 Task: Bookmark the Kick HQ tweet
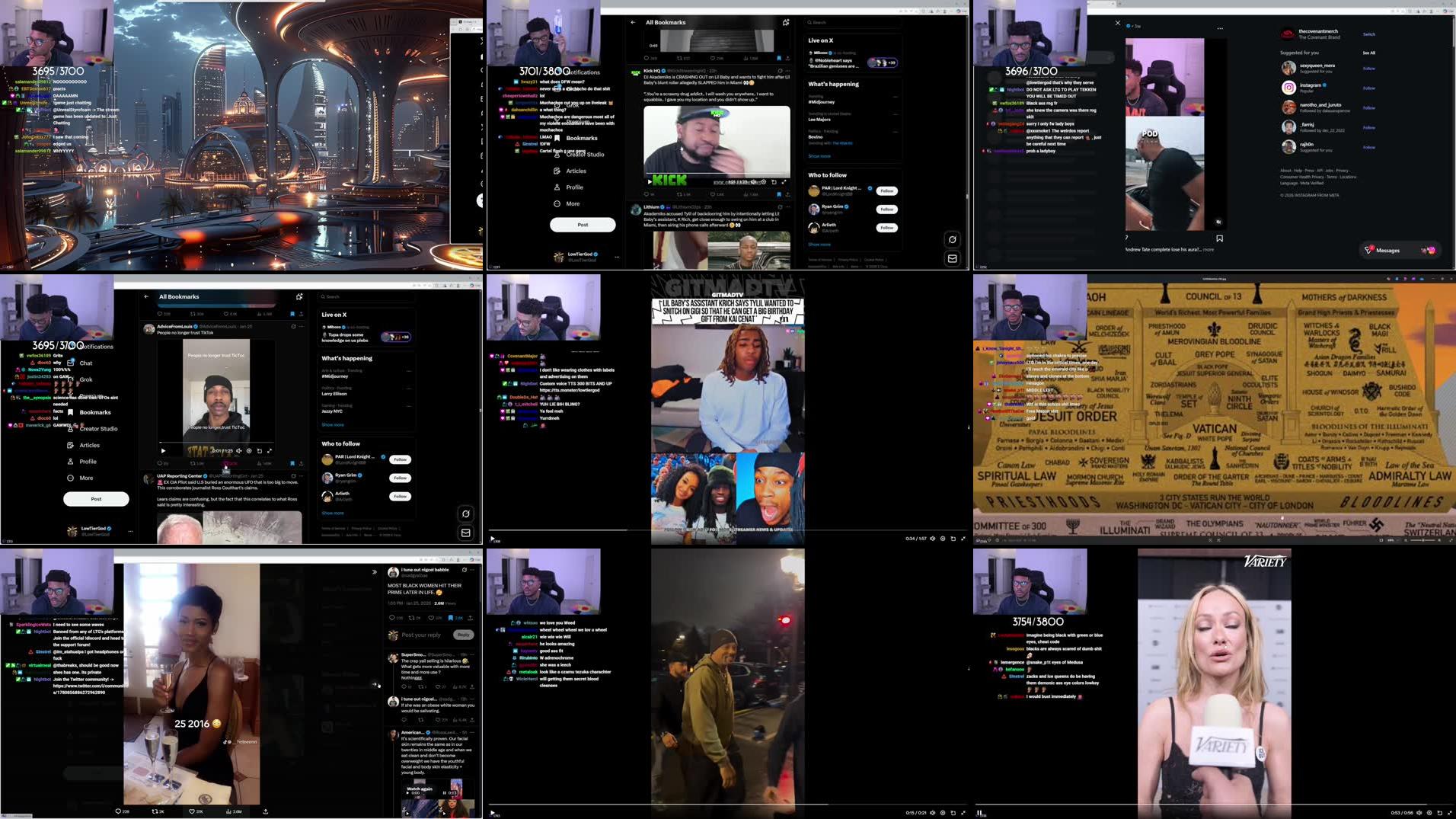click(780, 194)
